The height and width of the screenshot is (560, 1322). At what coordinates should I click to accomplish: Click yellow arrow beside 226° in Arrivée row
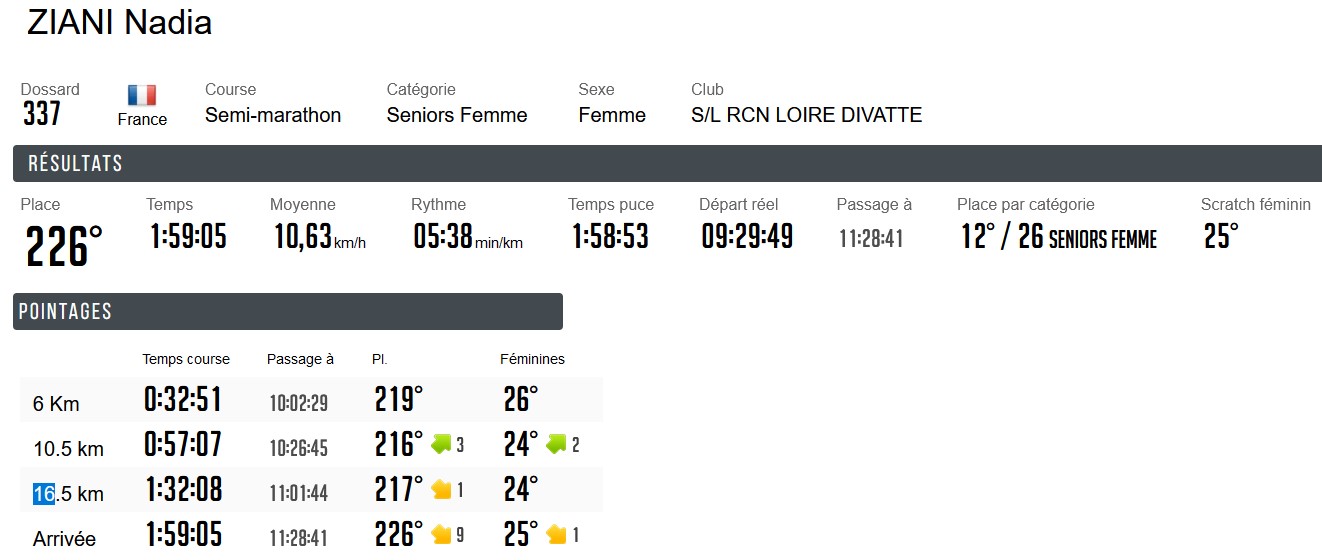click(x=441, y=535)
